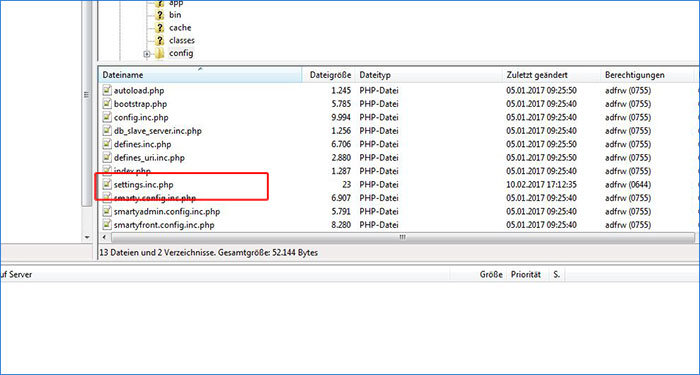Select the cache folder in tree

(x=180, y=28)
